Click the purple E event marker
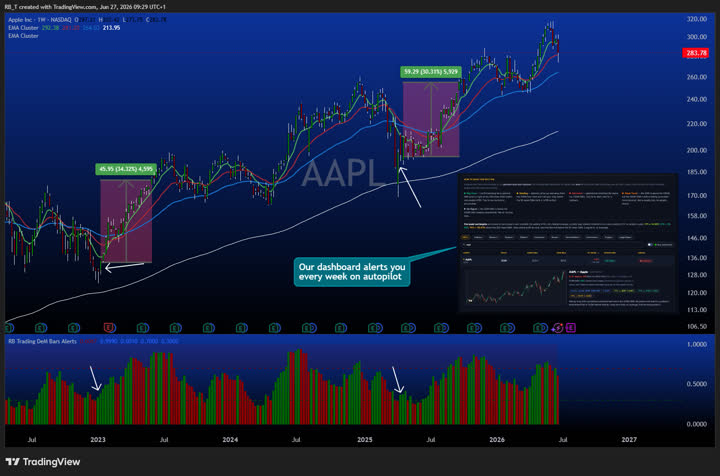Viewport: 720px width, 476px height. pos(571,328)
